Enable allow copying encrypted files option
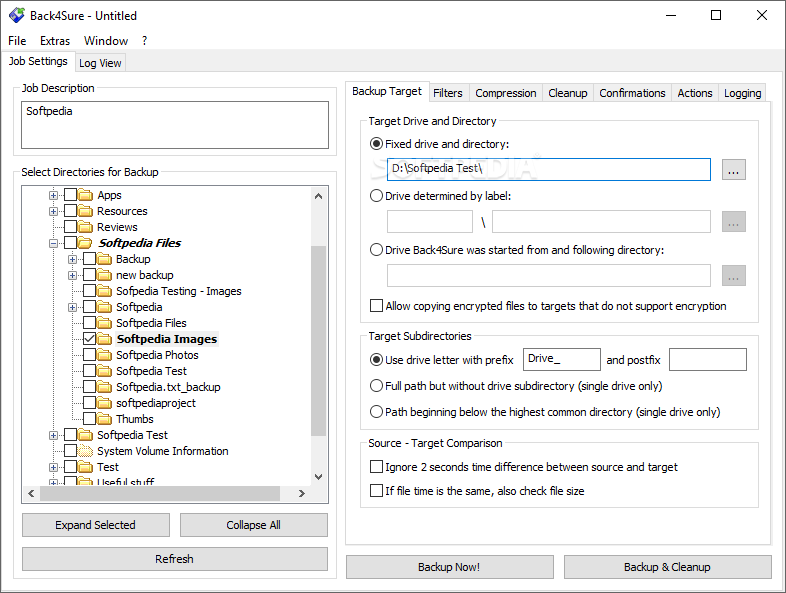The width and height of the screenshot is (786, 593). tap(376, 306)
